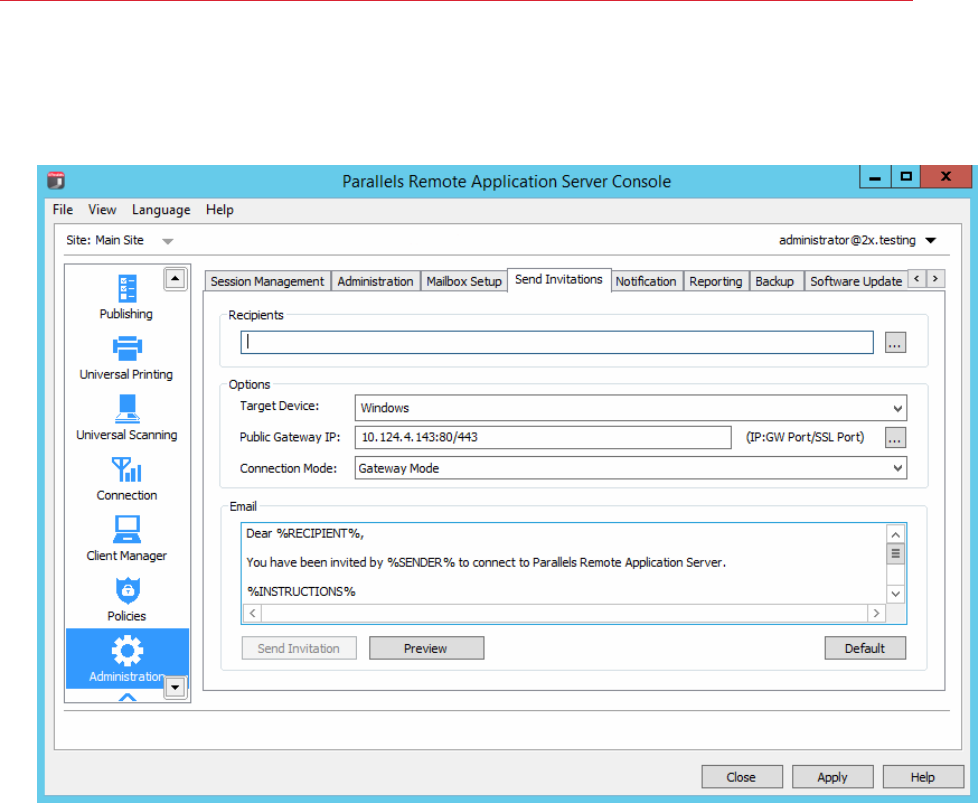The image size is (978, 803).
Task: Switch to Session Management tab
Action: pyautogui.click(x=268, y=281)
